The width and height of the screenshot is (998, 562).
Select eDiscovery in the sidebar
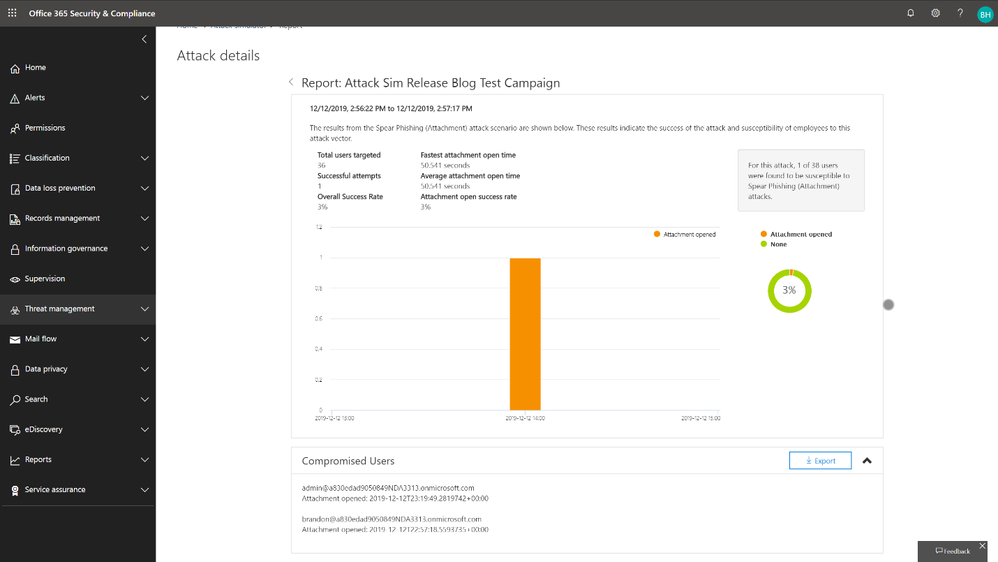44,429
